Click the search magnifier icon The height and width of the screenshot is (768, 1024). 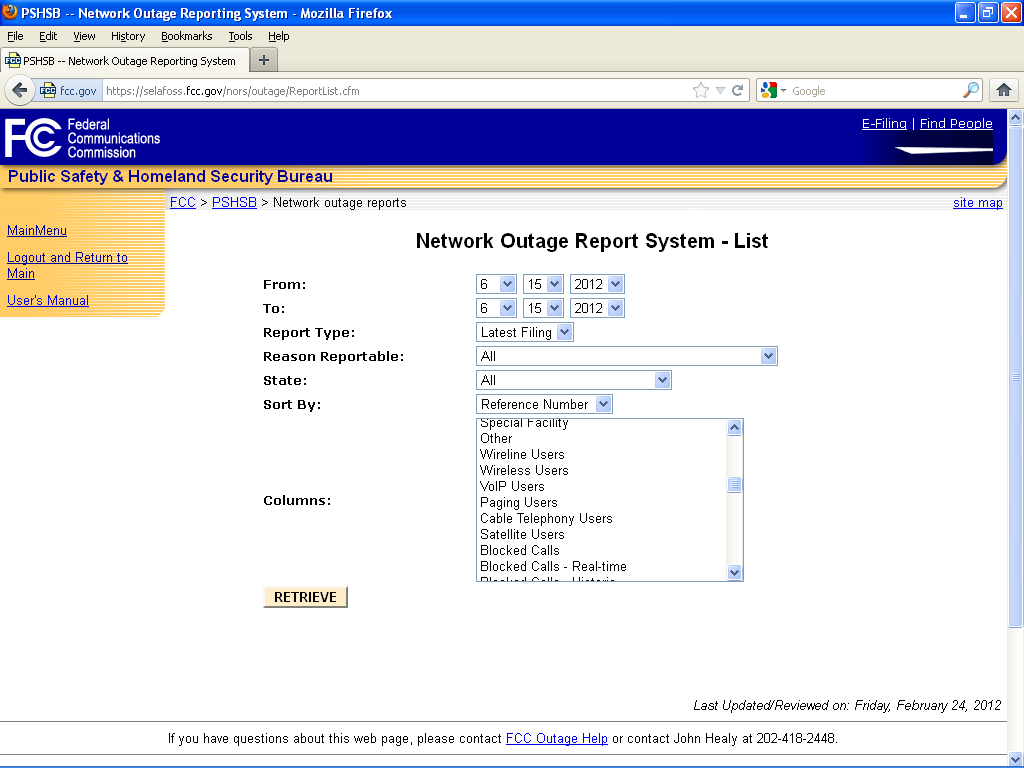point(971,90)
